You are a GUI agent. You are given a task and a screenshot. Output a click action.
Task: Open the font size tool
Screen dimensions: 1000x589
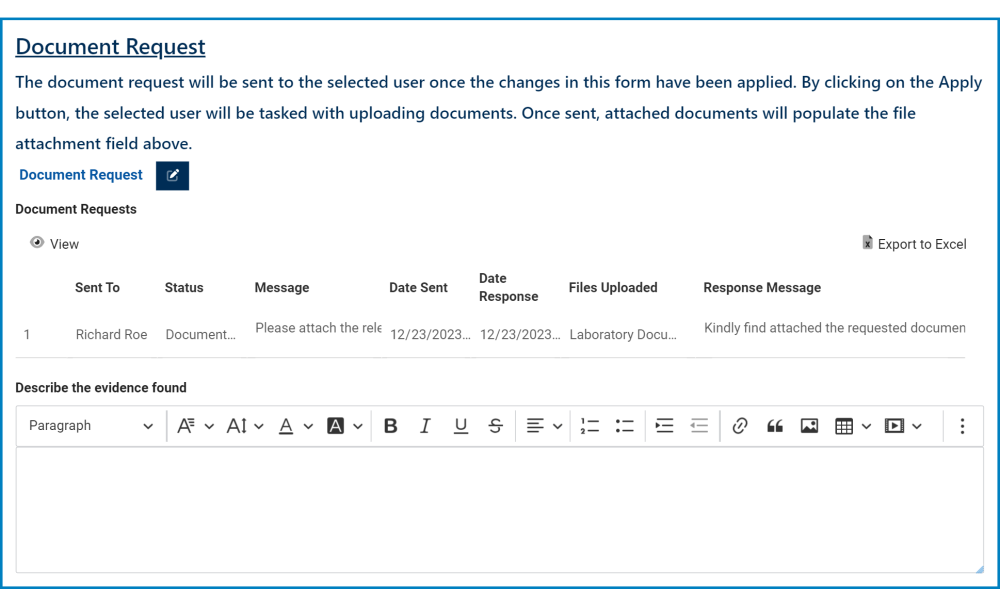237,426
